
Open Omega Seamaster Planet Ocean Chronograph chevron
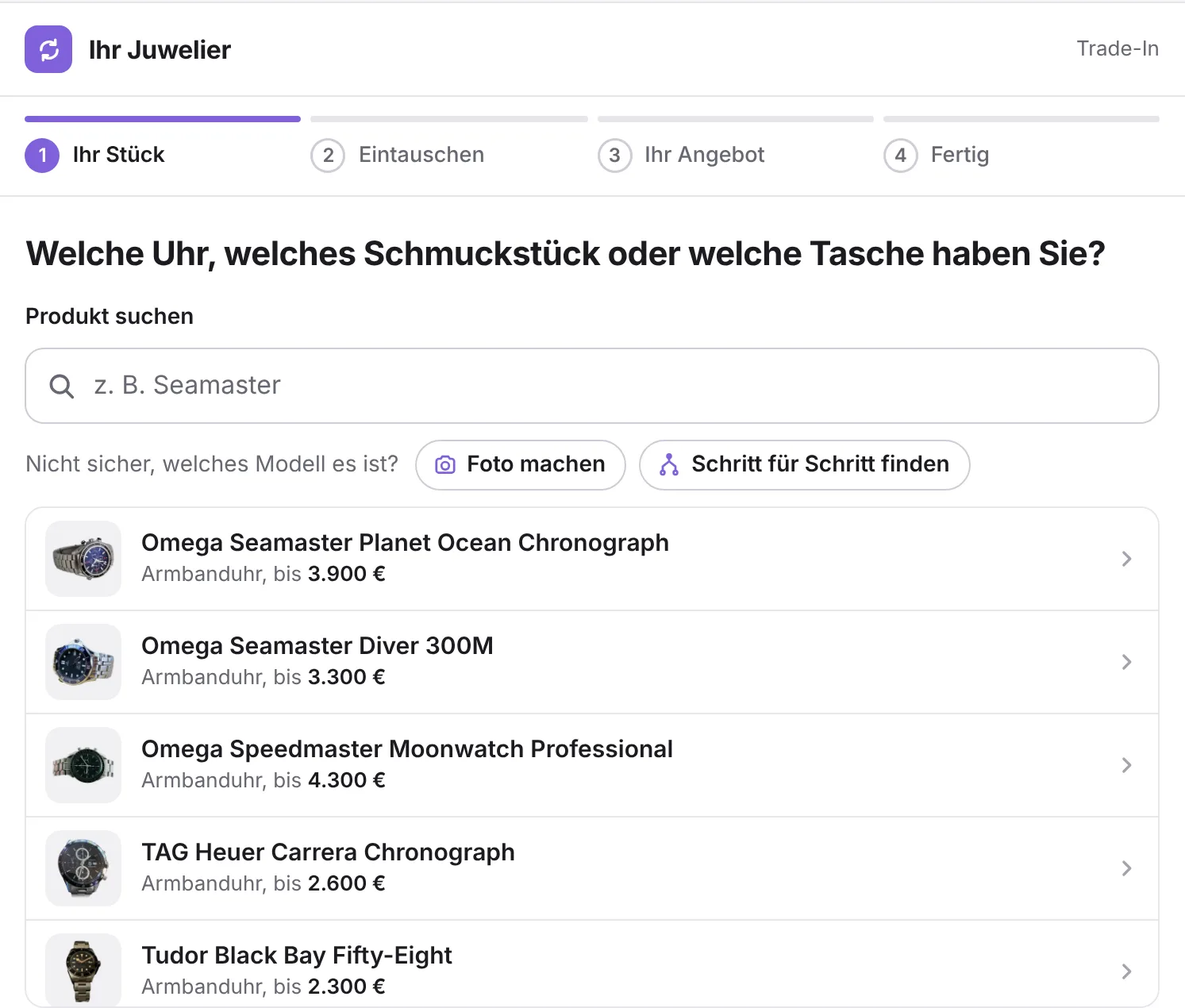(x=1126, y=559)
